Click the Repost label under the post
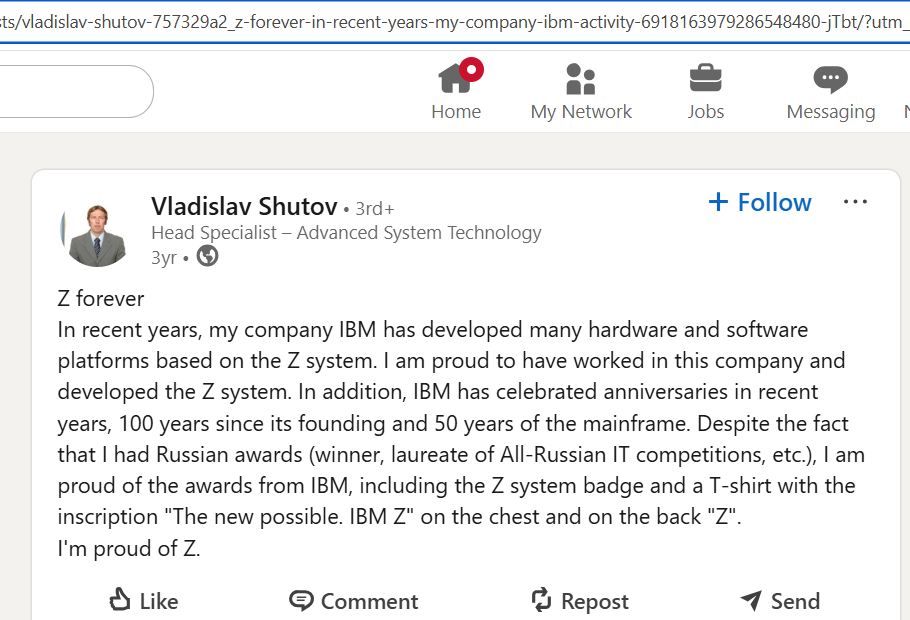The width and height of the screenshot is (910, 620). (595, 601)
